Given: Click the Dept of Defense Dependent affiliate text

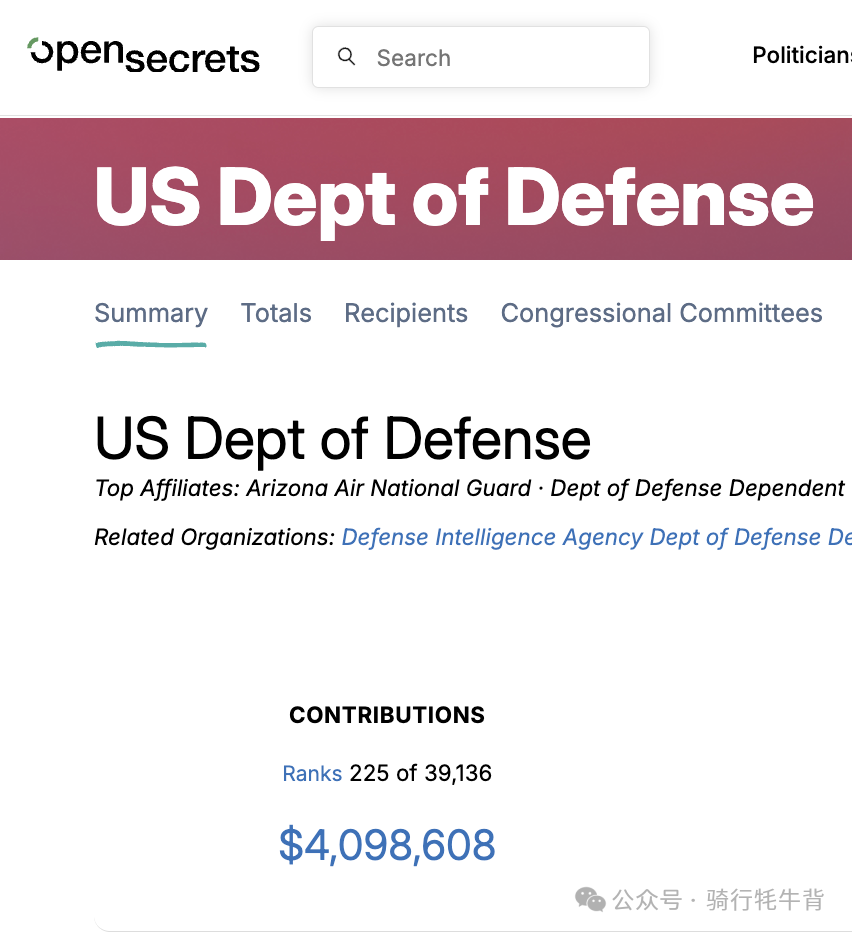Looking at the screenshot, I should click(697, 488).
